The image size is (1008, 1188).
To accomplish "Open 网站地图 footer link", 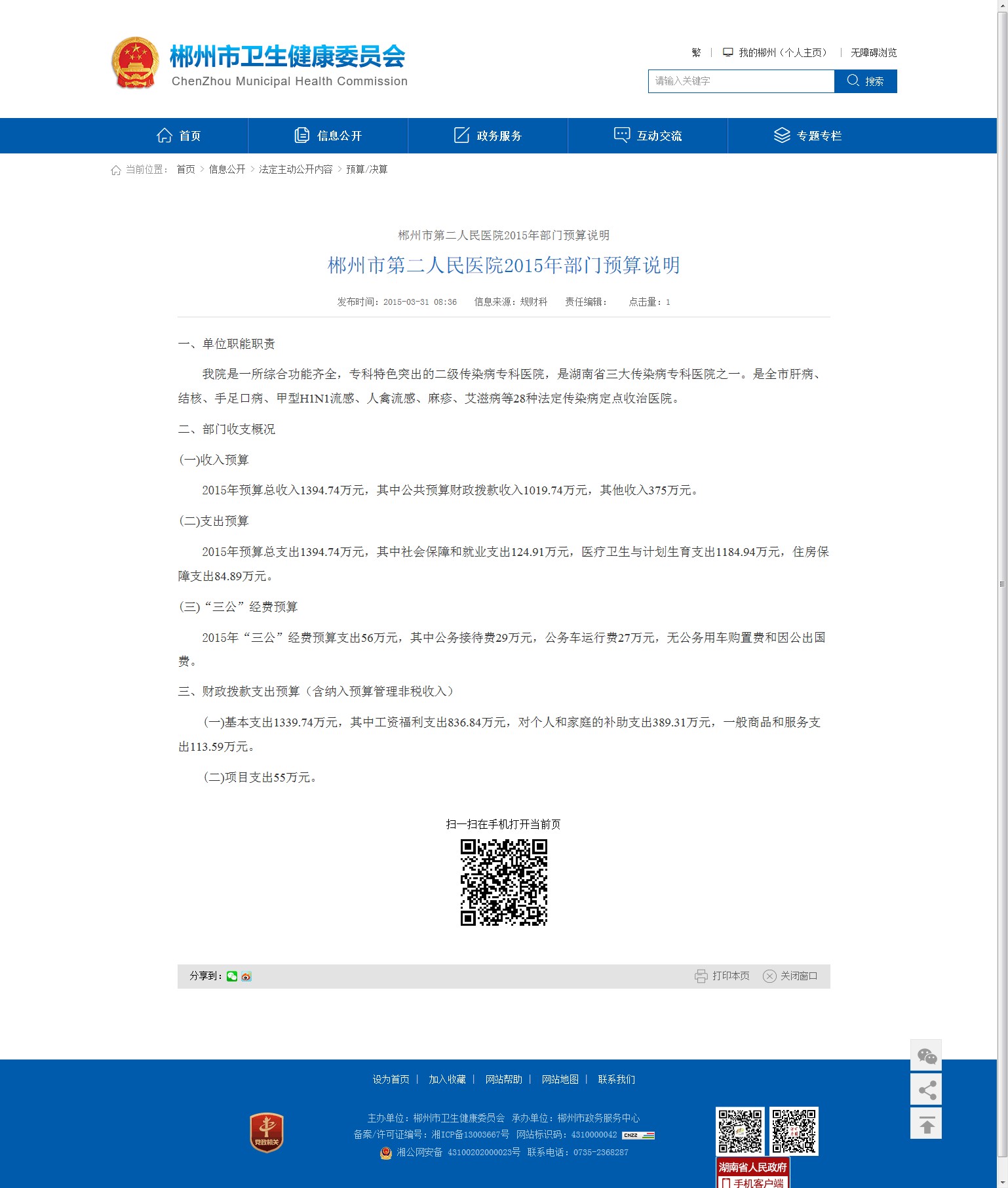I will [560, 1079].
